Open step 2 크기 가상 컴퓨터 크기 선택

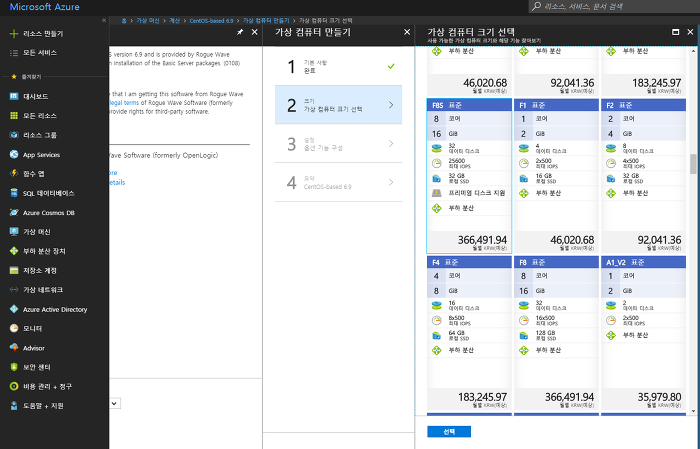[338, 105]
